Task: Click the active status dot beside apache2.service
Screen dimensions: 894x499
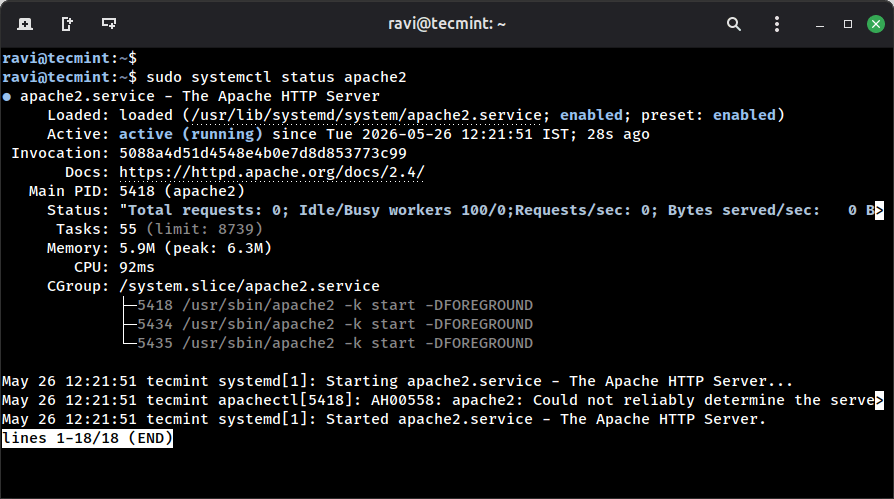Action: [7, 96]
